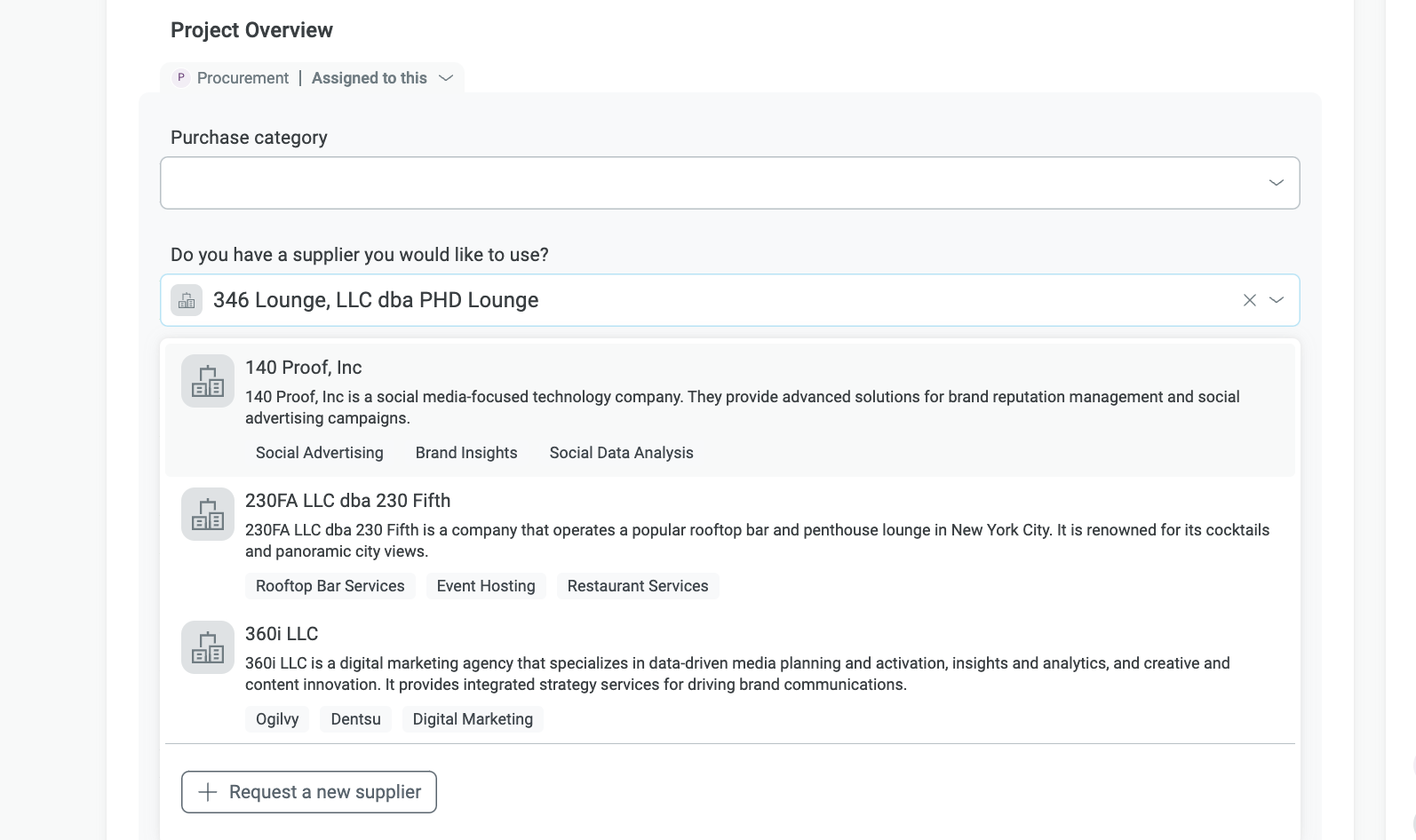Clear the selected supplier with X

1249,300
